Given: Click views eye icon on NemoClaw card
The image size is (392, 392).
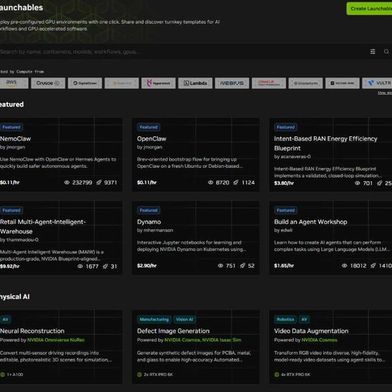Looking at the screenshot, I should 67,182.
